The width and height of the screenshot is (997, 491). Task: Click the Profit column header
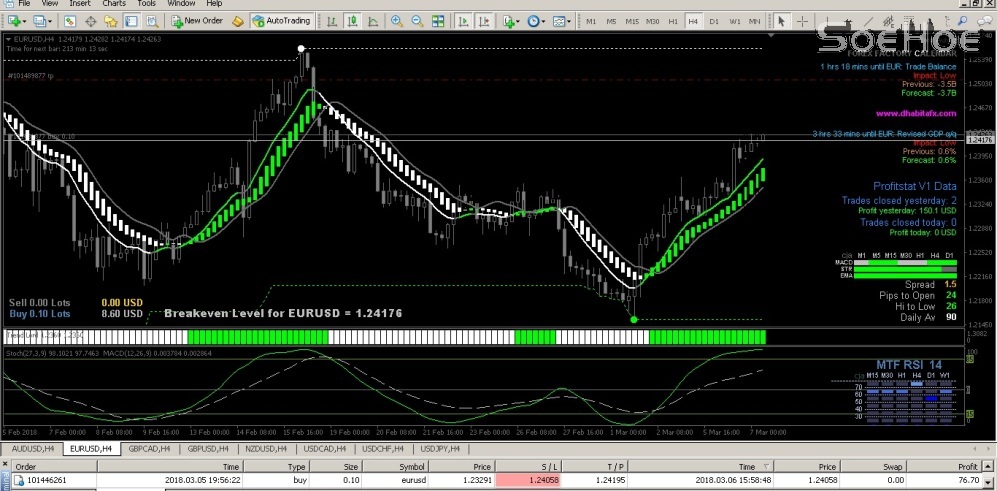(966, 466)
